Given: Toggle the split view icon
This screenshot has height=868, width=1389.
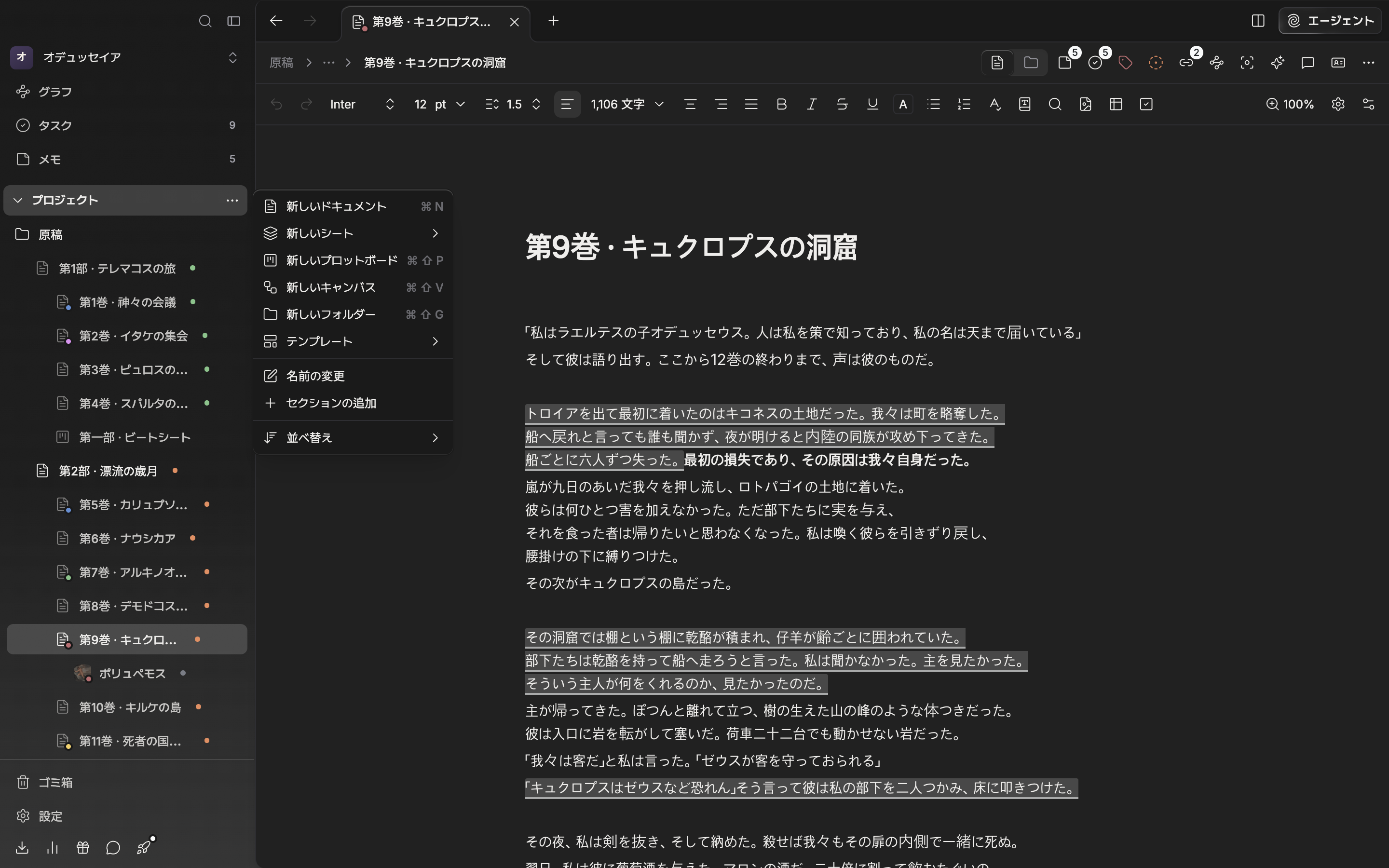Looking at the screenshot, I should tap(1257, 21).
